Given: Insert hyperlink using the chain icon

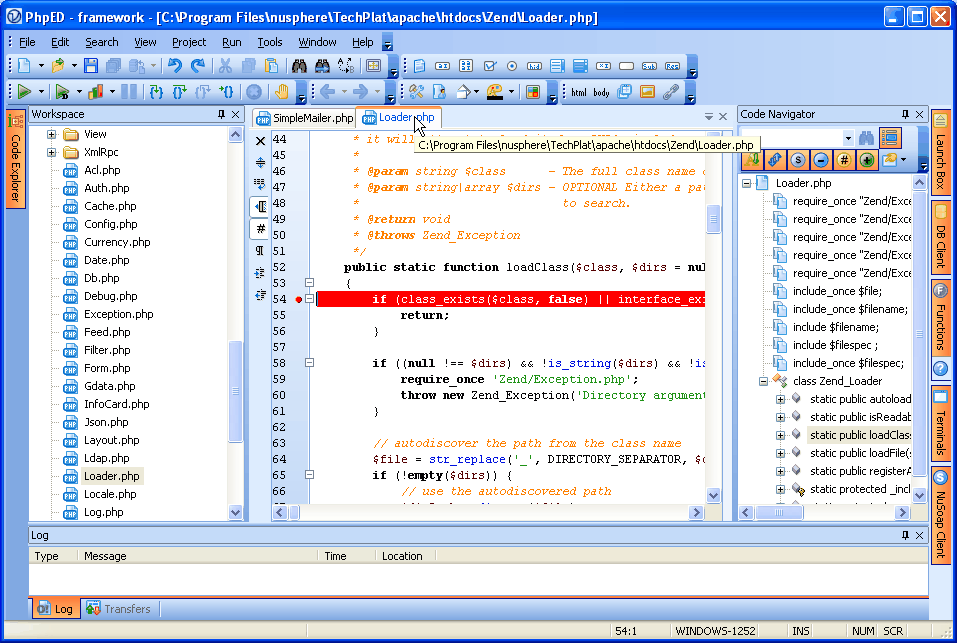Looking at the screenshot, I should [671, 92].
